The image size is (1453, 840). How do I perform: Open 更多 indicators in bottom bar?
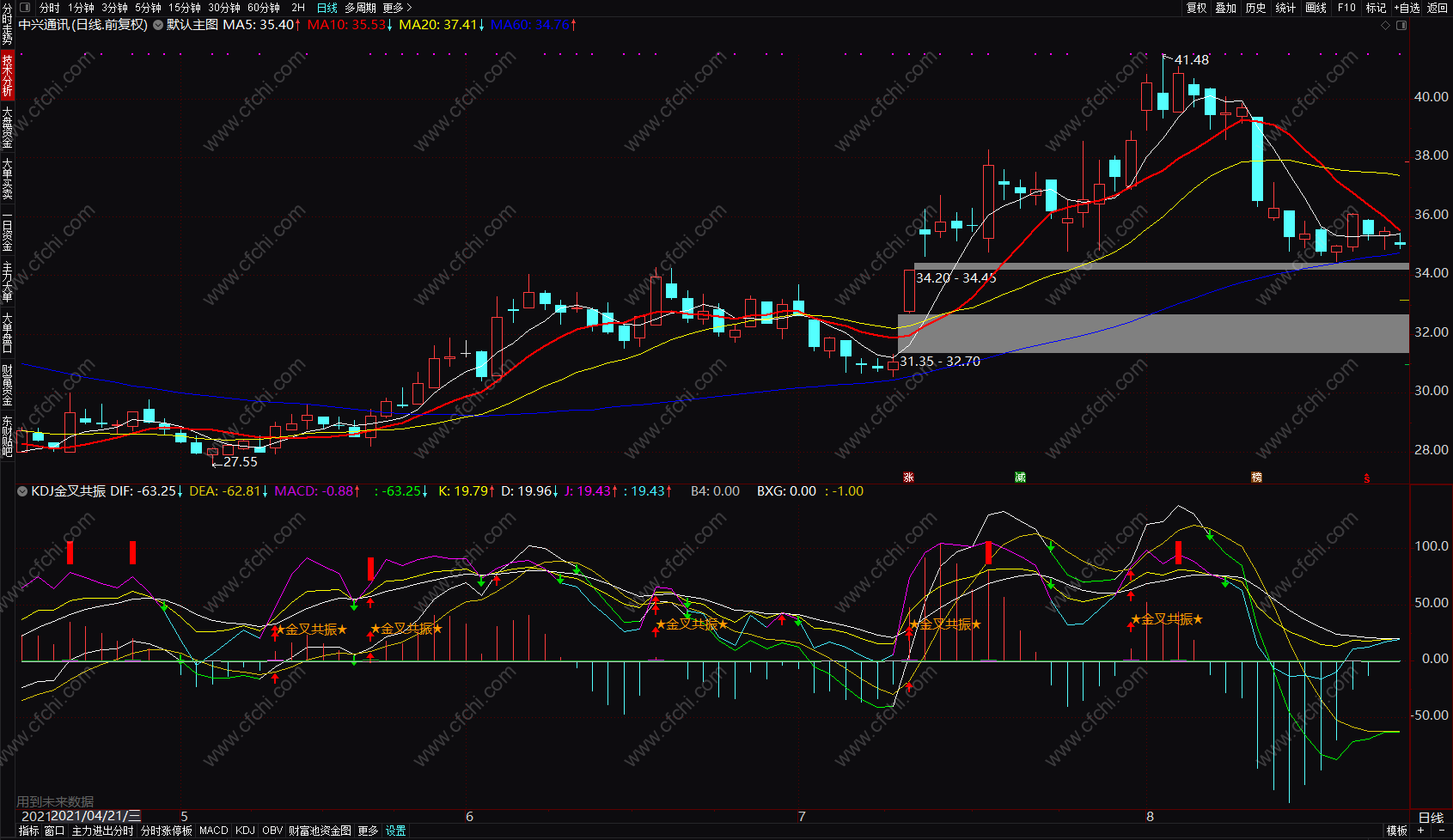(x=368, y=831)
